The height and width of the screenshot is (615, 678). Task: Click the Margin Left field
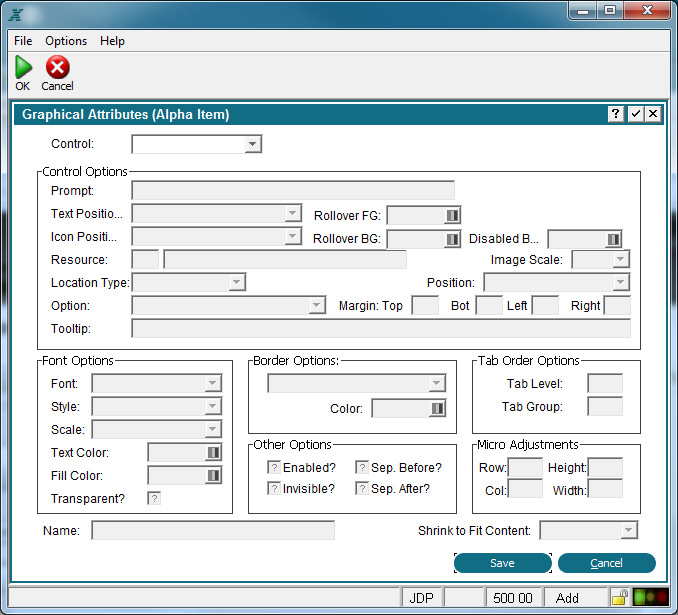click(x=545, y=305)
